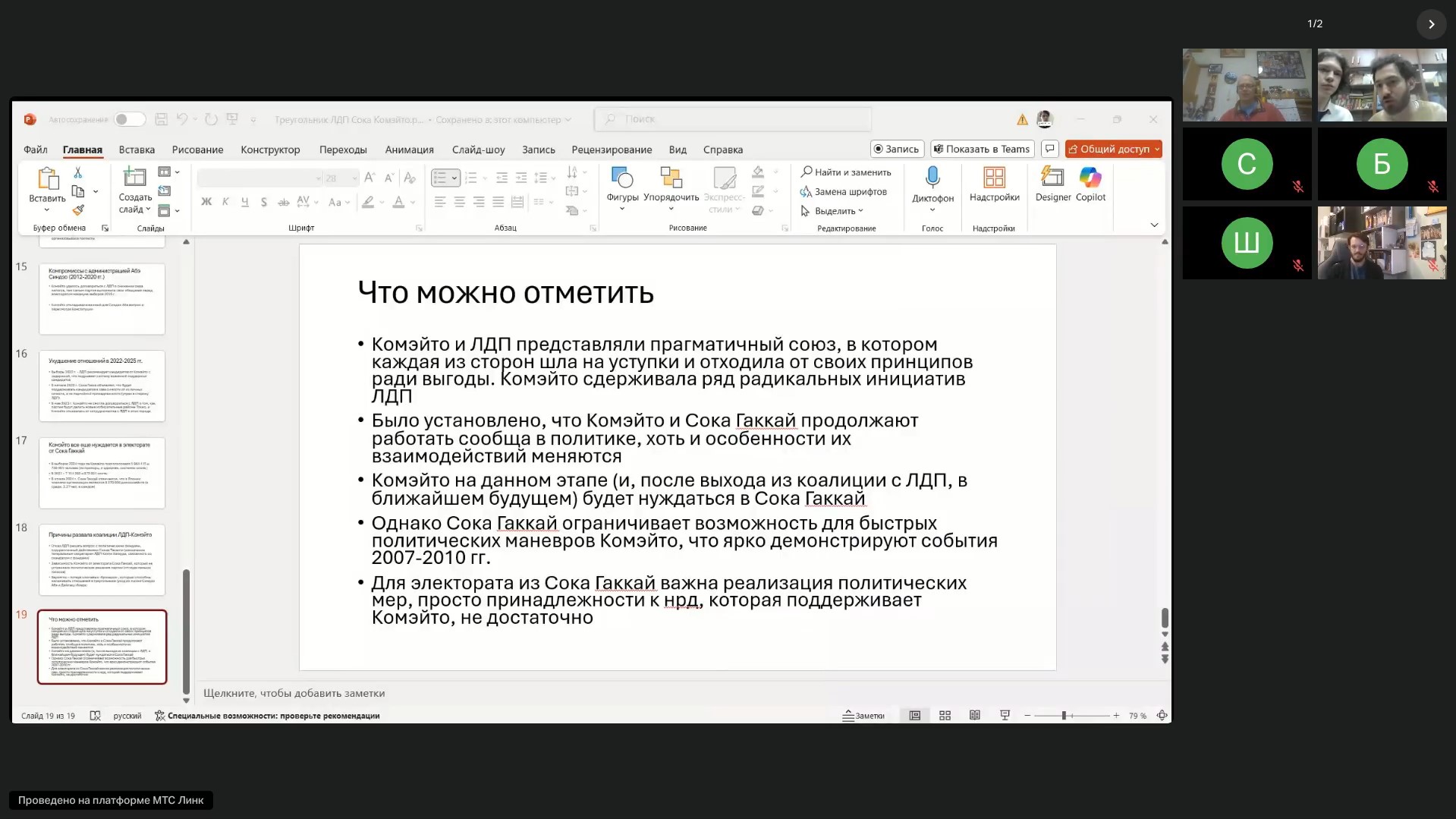The width and height of the screenshot is (1456, 819).
Task: Click the spell check icon in status bar
Action: (95, 715)
